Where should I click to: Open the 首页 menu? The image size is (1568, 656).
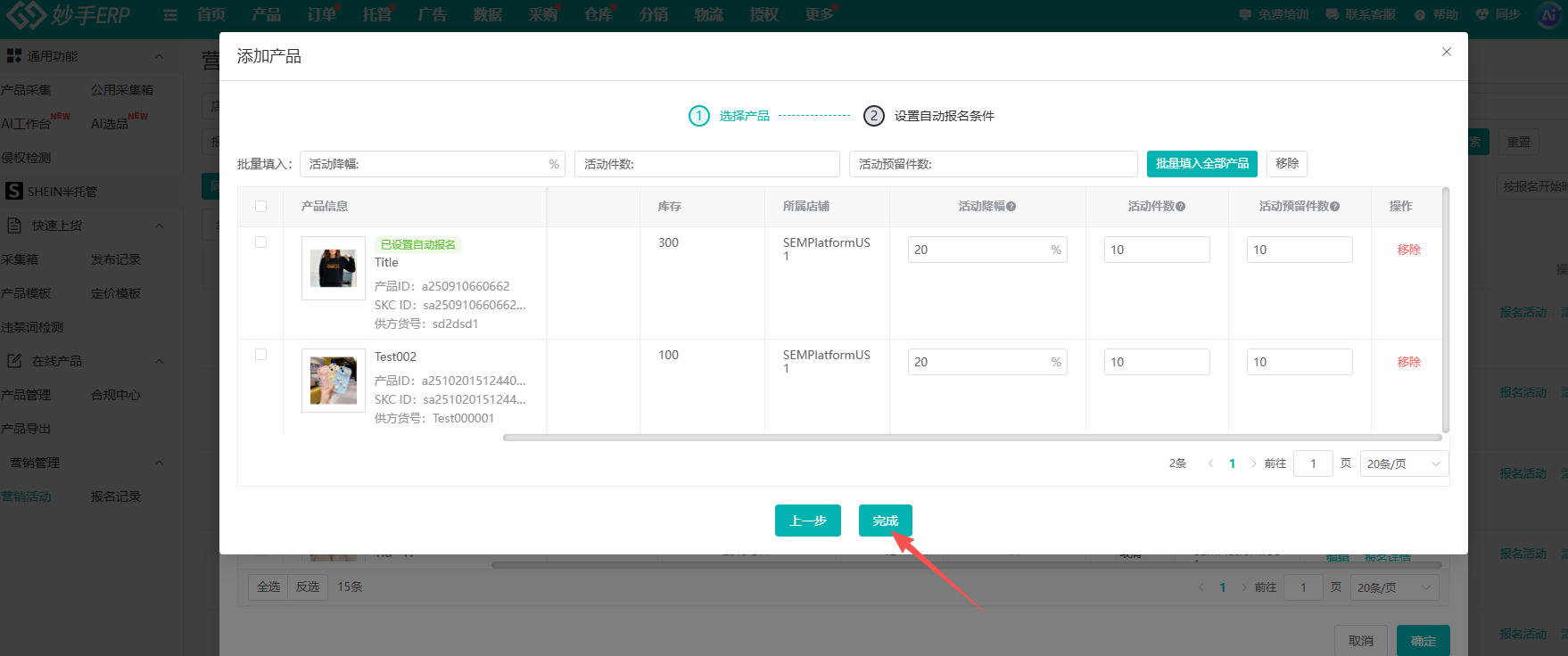click(x=210, y=14)
